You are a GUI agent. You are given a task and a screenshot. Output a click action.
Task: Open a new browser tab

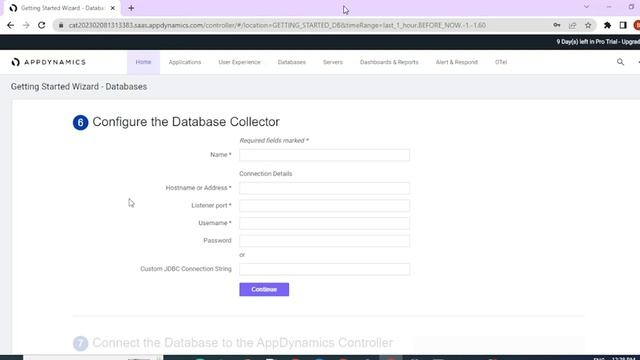tap(131, 8)
